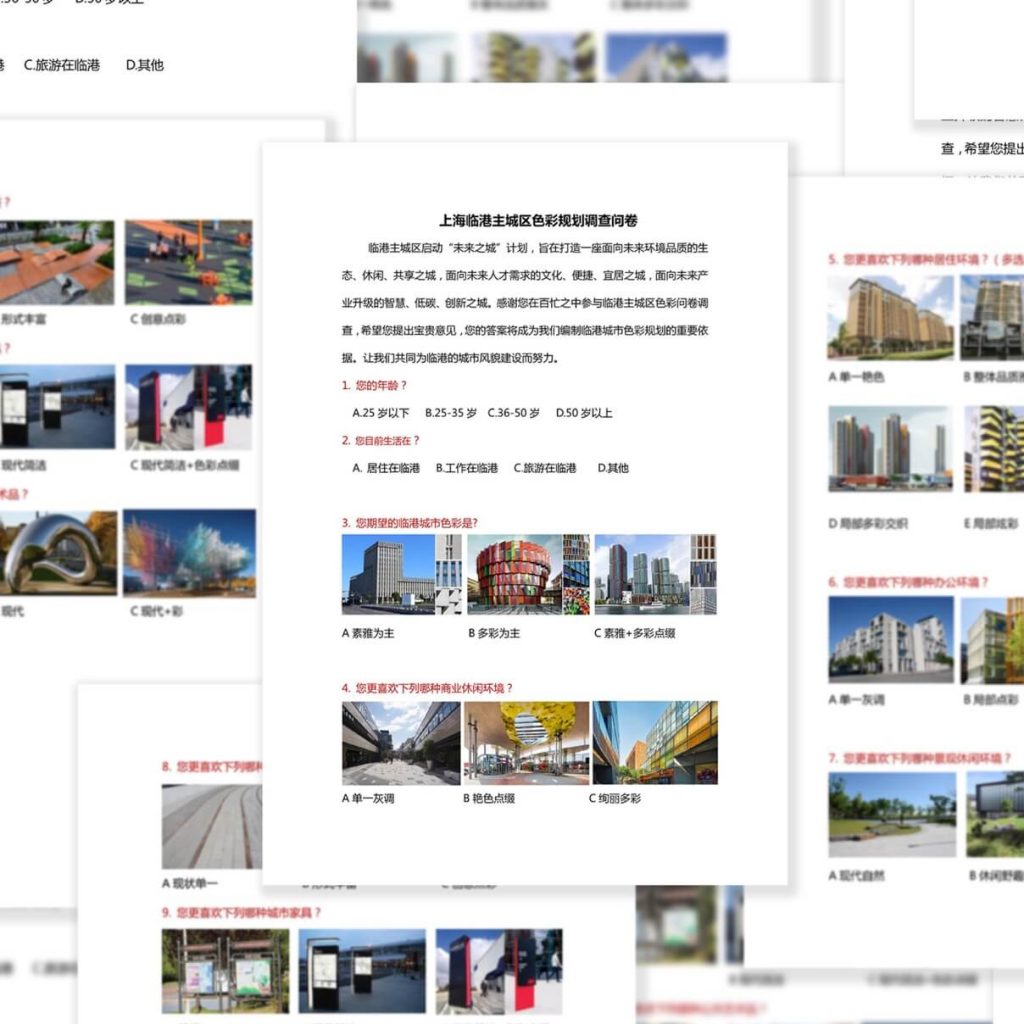
Task: Click caption A 现代自然
Action: click(x=856, y=875)
